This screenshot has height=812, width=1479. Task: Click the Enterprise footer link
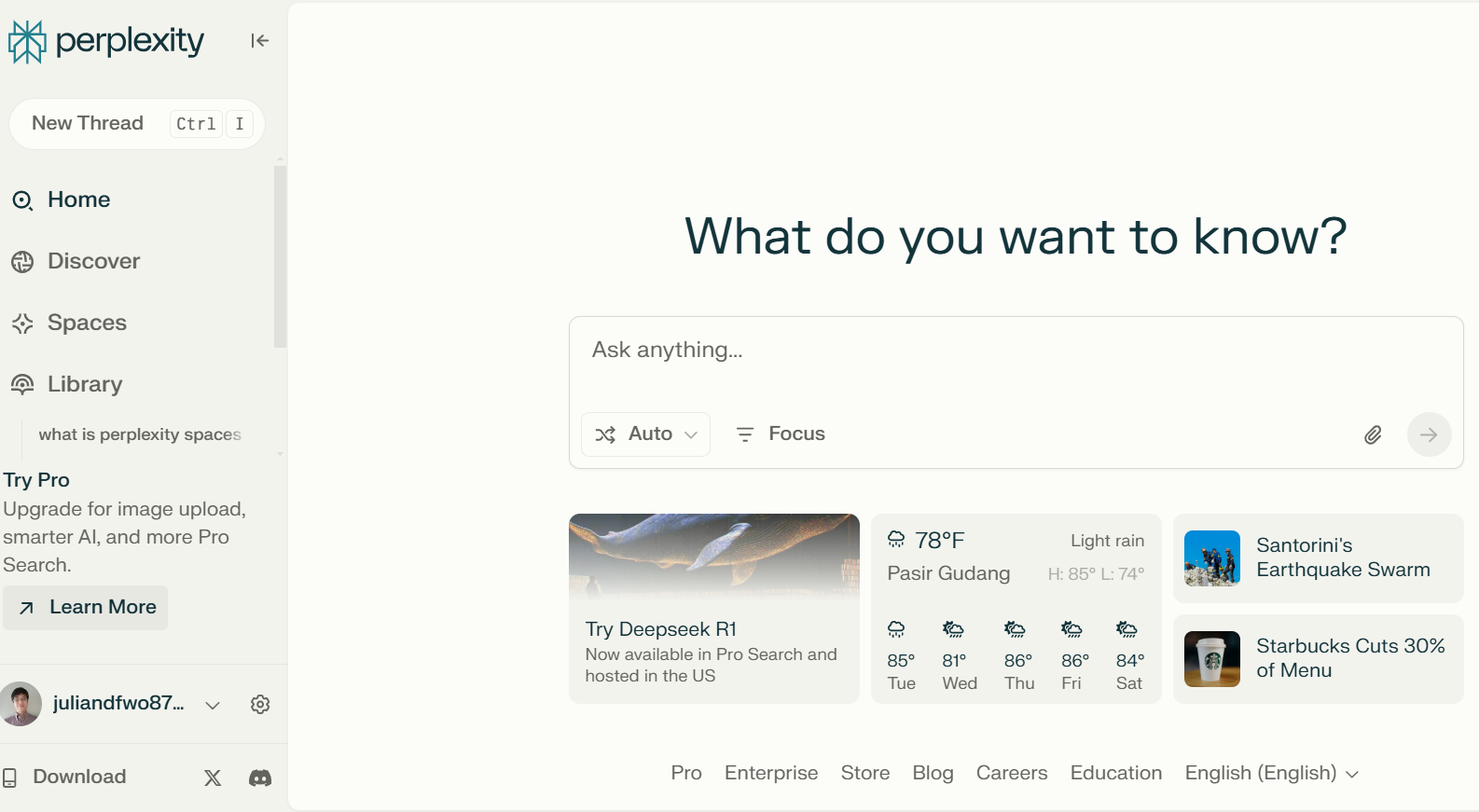click(771, 773)
